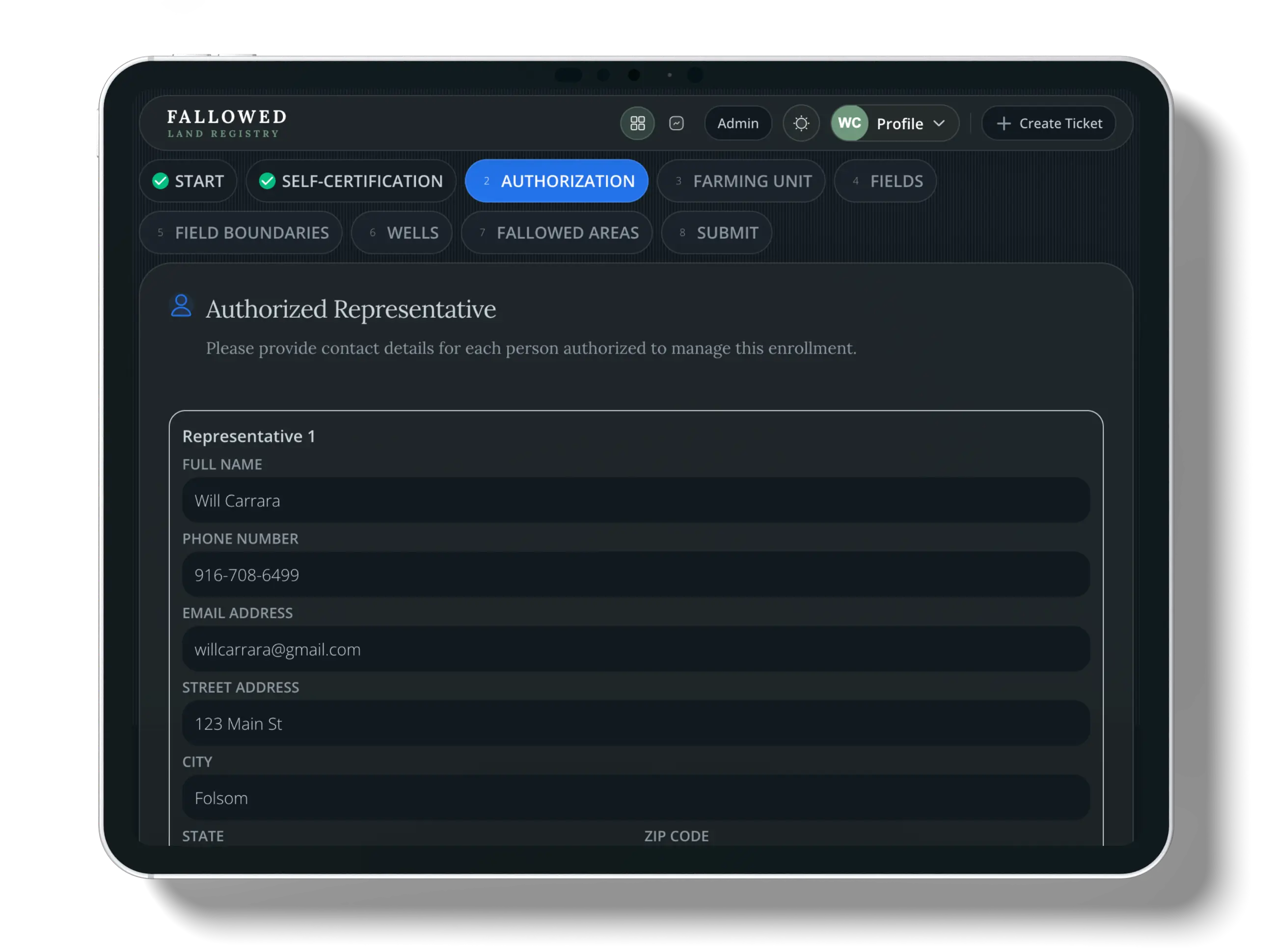Click the WC avatar badge
The image size is (1276, 952).
pyautogui.click(x=849, y=123)
